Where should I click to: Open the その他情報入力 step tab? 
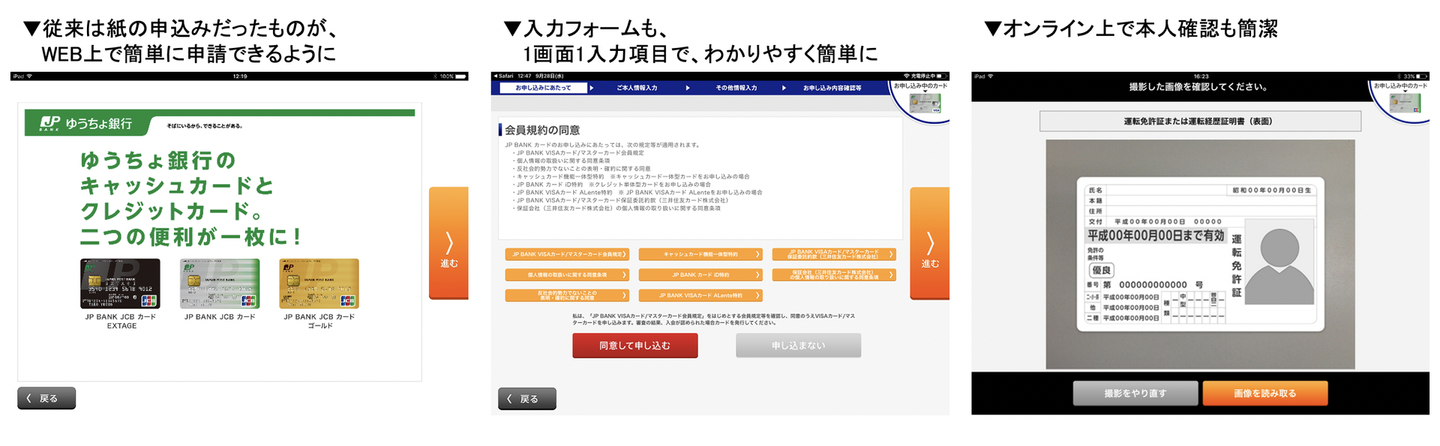[735, 88]
